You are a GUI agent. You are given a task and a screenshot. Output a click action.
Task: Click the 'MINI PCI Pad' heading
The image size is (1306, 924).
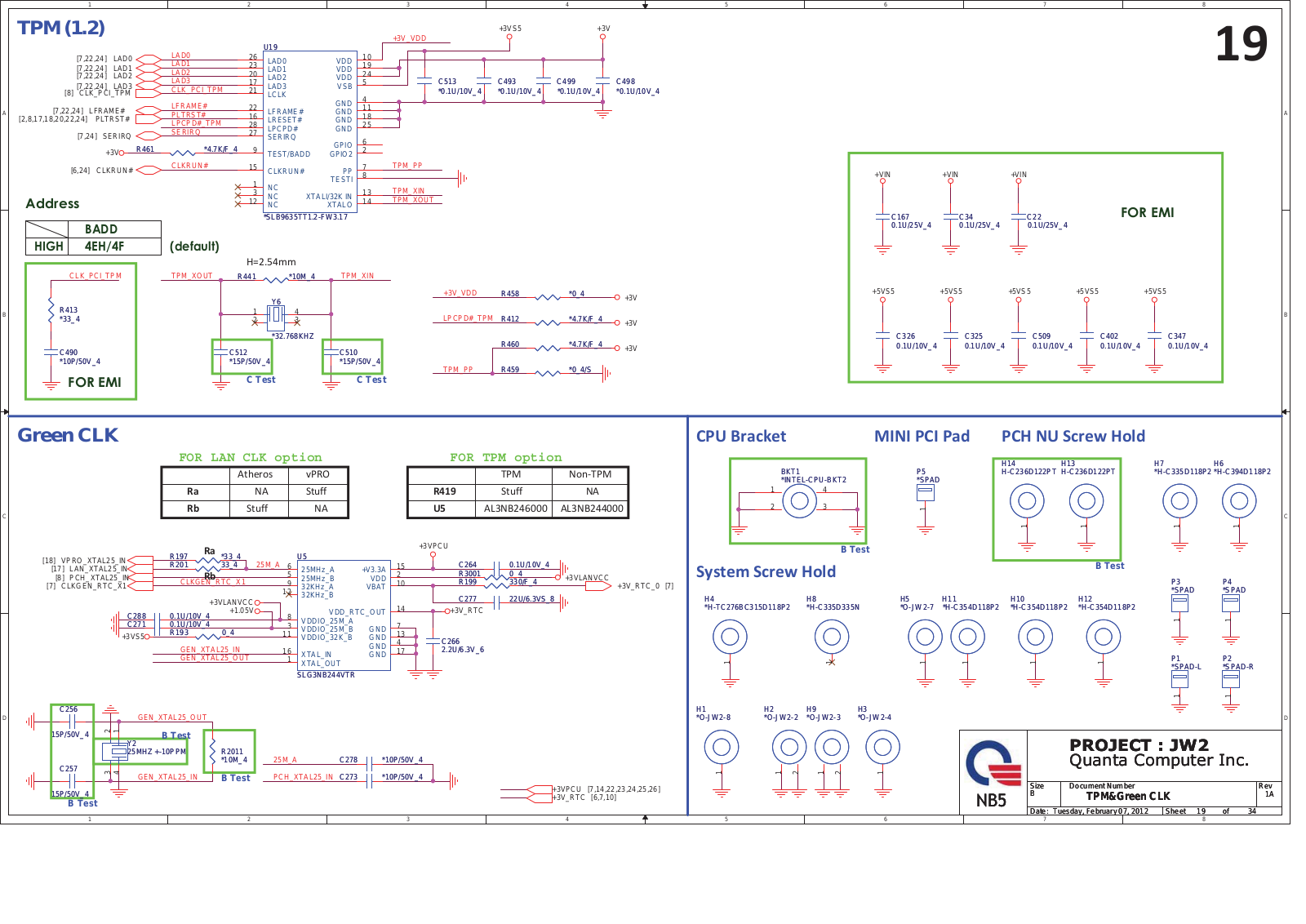point(922,437)
